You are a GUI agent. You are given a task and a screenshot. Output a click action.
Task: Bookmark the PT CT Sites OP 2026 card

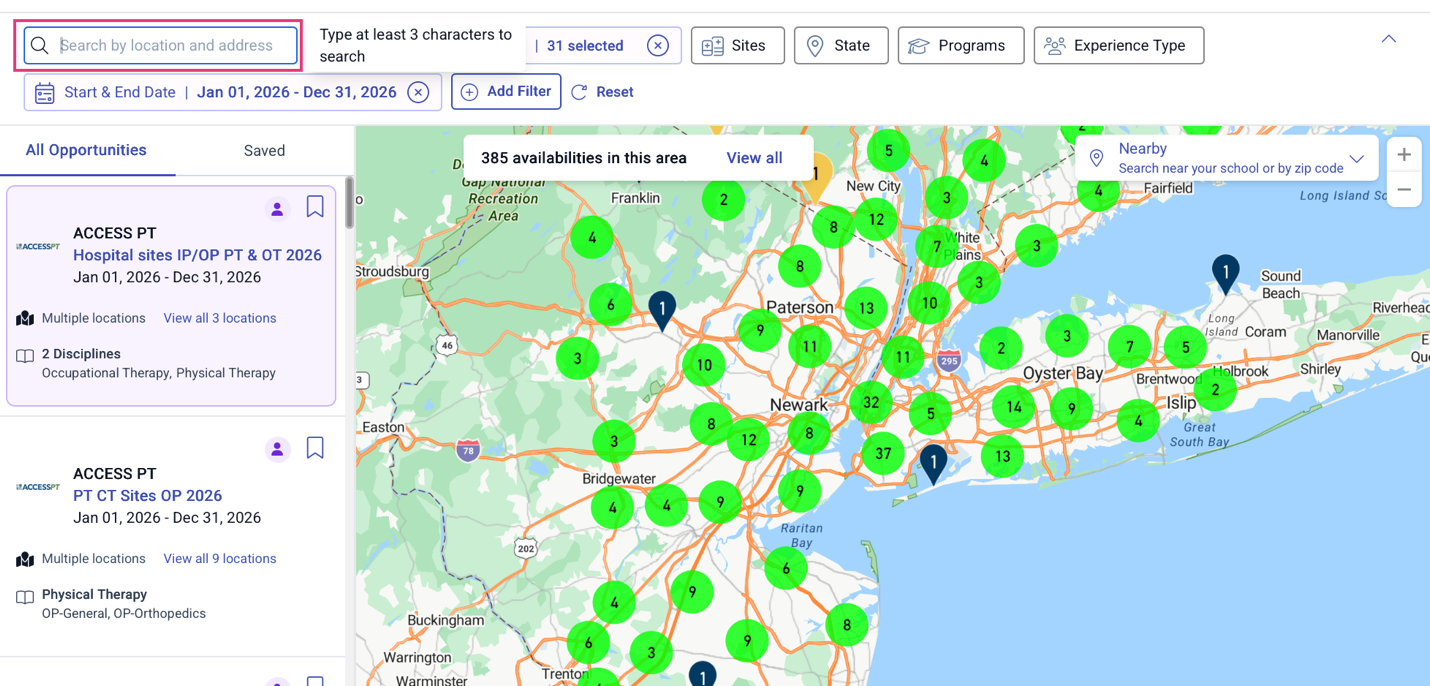tap(315, 448)
